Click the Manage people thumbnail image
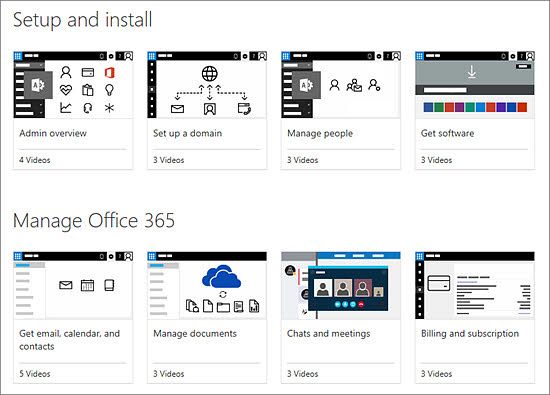The width and height of the screenshot is (550, 395). [x=341, y=85]
